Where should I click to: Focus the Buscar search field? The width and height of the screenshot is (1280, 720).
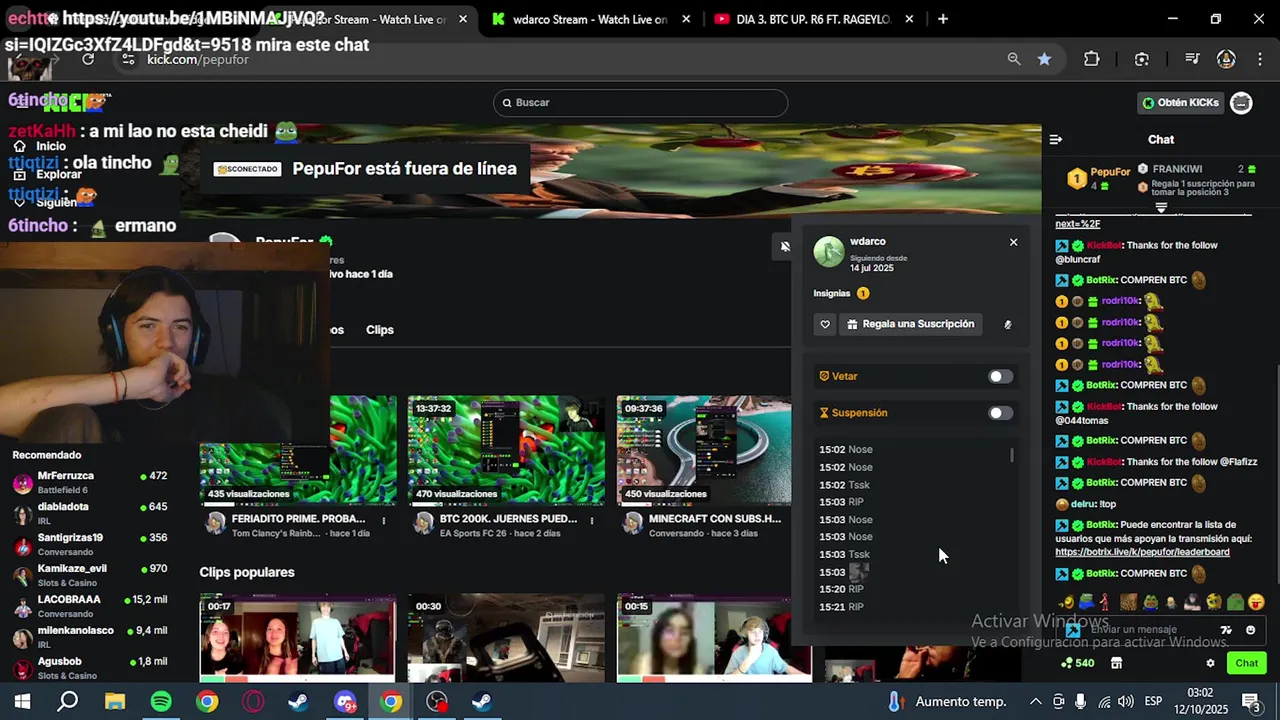(x=640, y=103)
